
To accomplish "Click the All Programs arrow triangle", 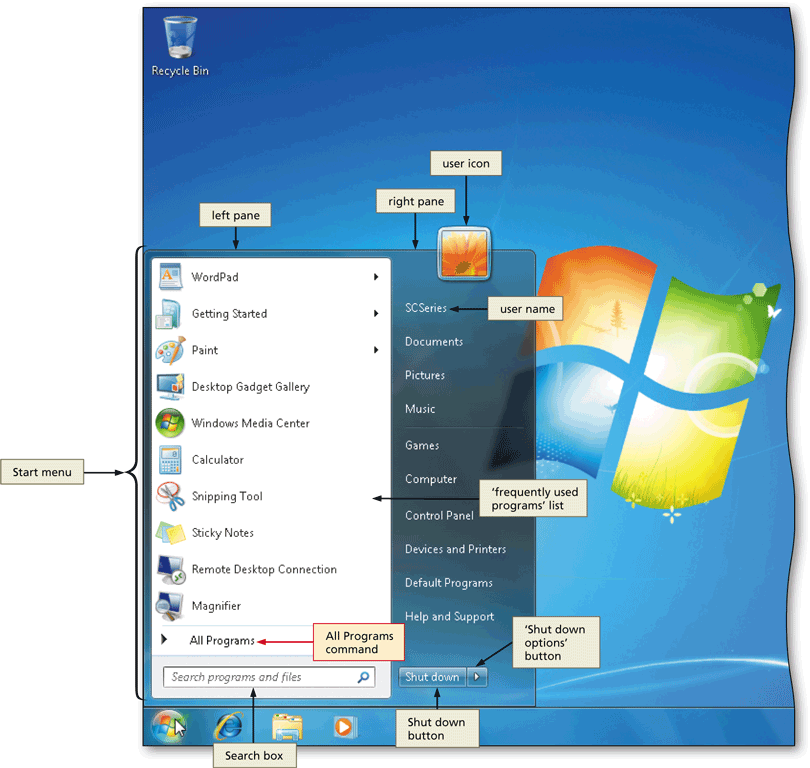I will pos(164,639).
